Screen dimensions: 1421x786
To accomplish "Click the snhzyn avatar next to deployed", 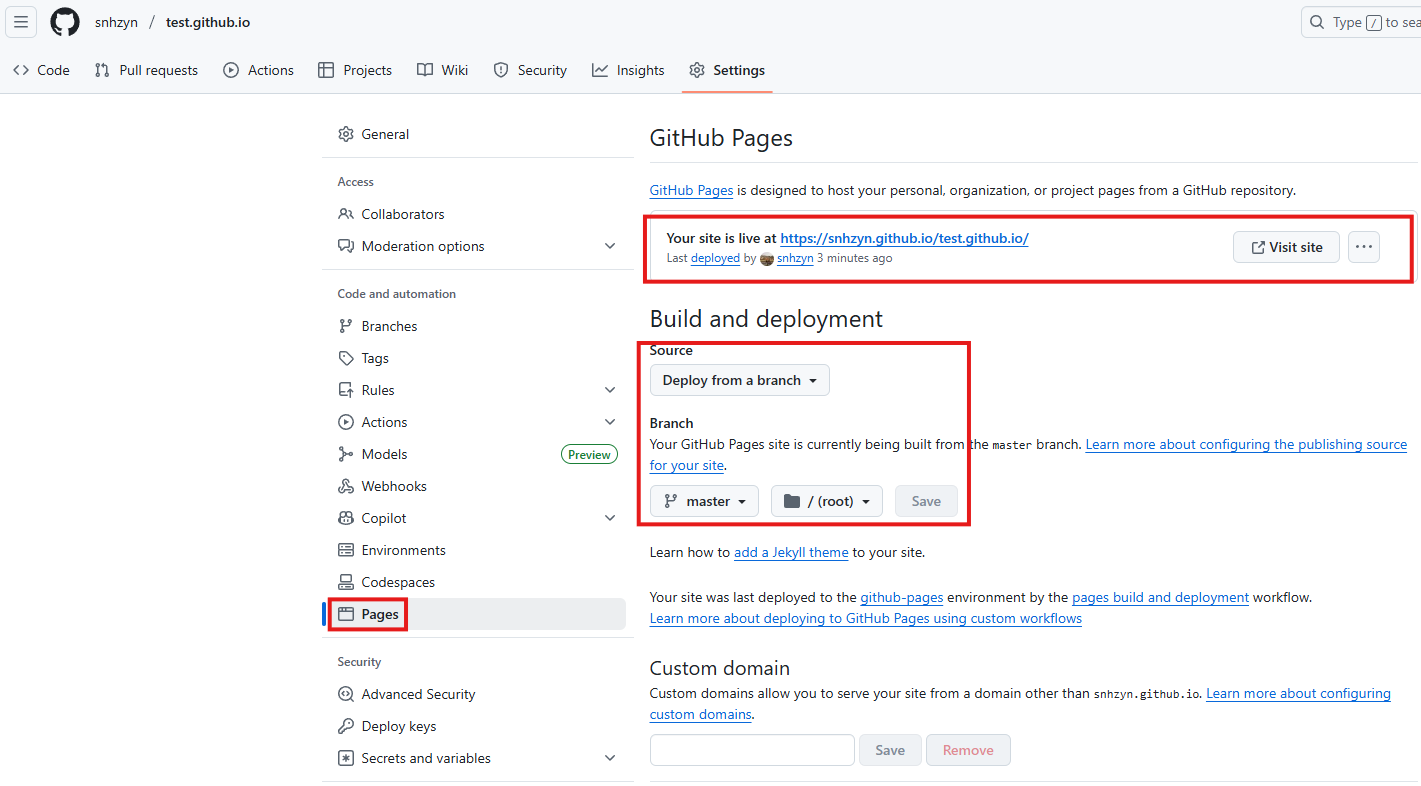I will coord(767,259).
